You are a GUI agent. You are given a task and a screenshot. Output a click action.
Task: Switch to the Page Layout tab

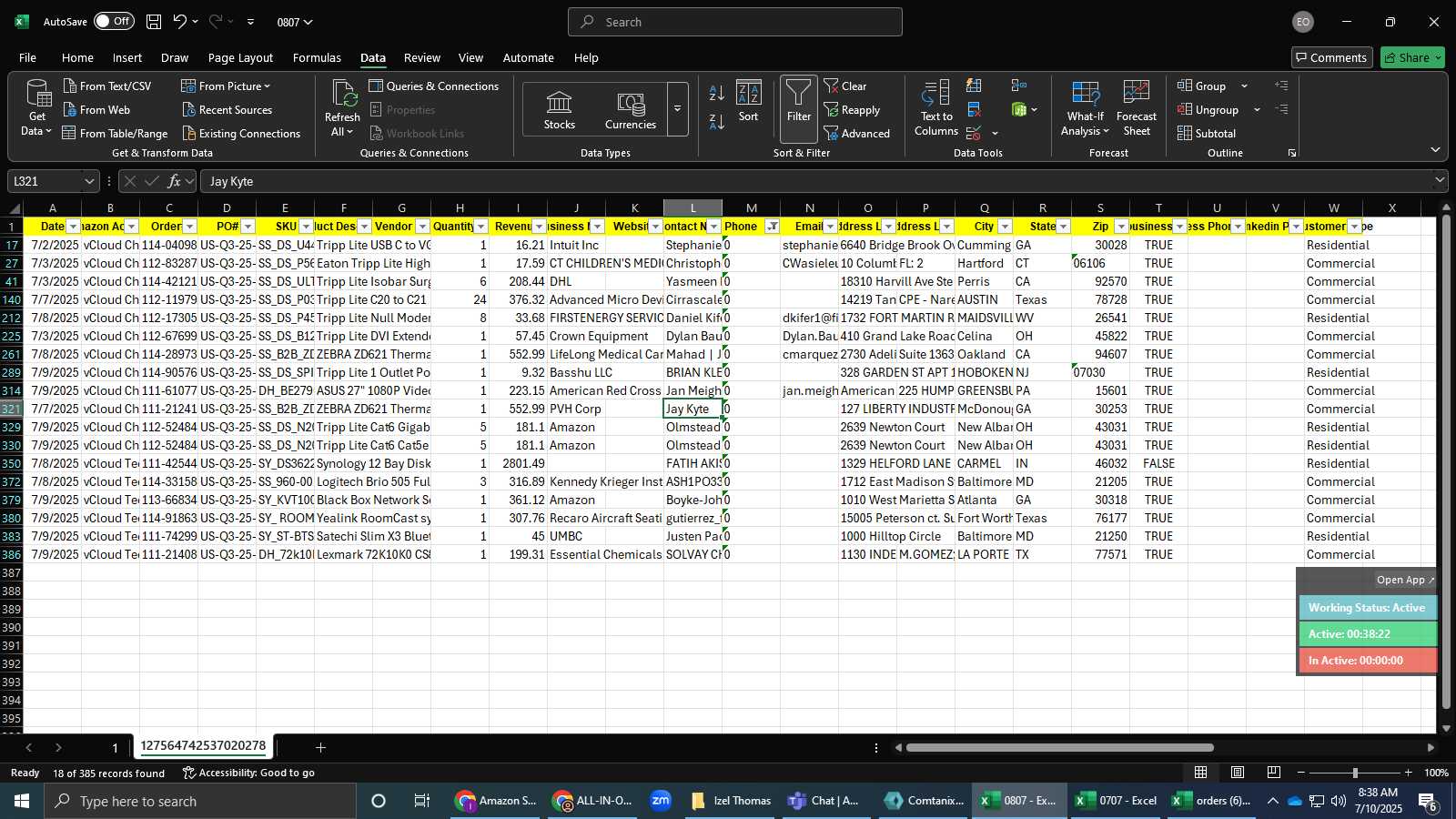(x=240, y=57)
